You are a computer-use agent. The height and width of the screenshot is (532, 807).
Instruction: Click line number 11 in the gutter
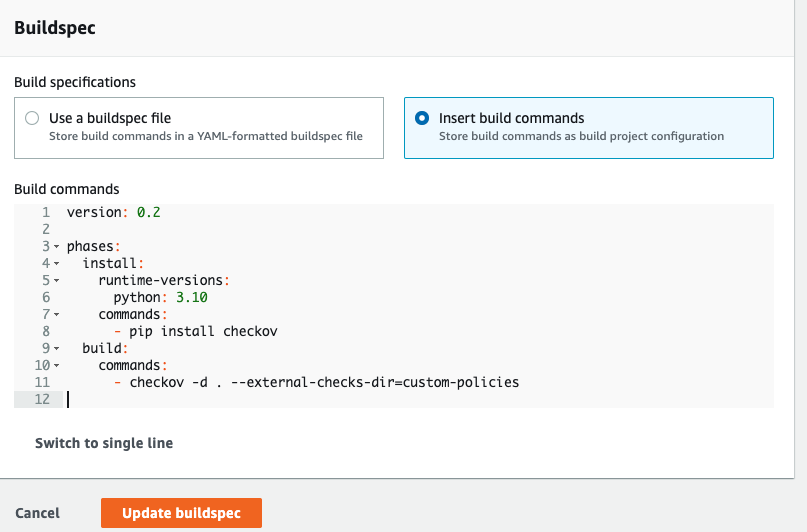click(x=43, y=383)
